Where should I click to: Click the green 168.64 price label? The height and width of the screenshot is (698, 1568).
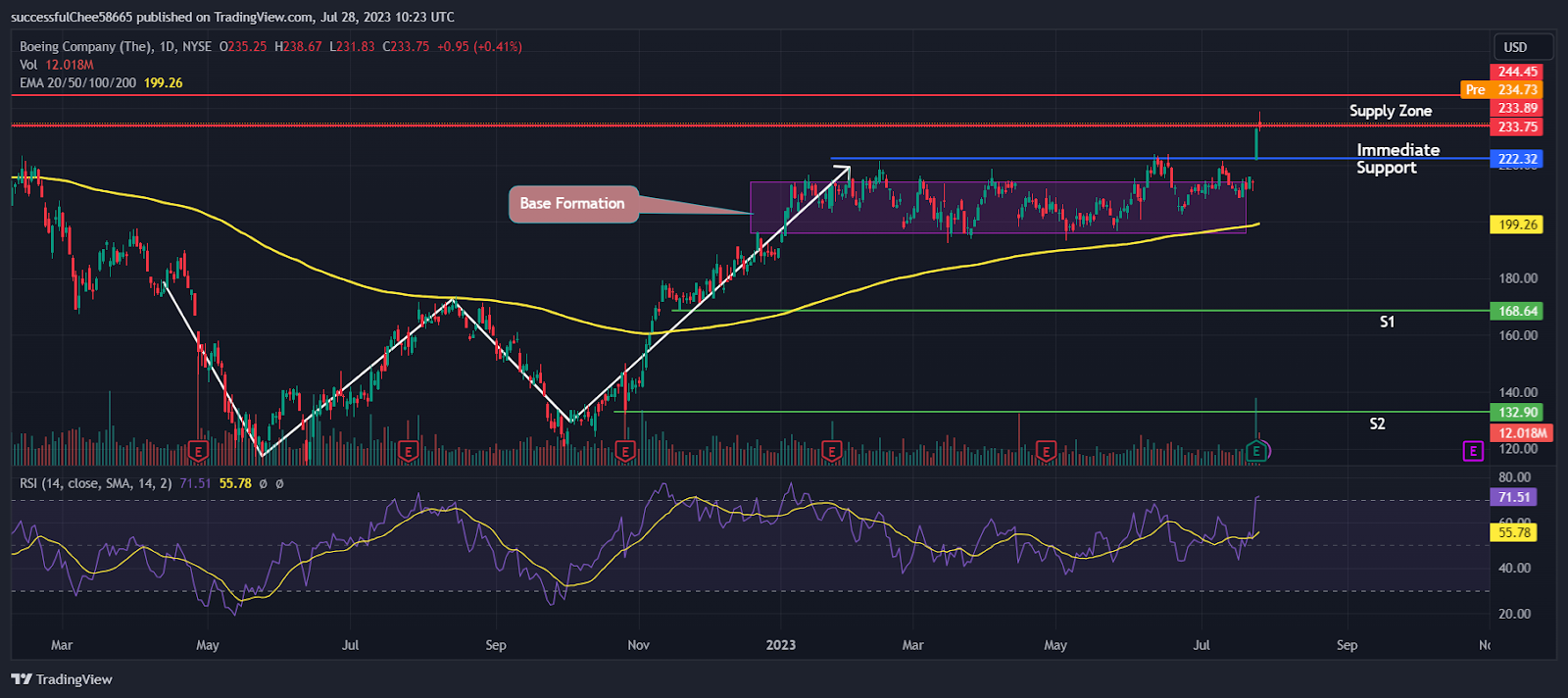coord(1517,311)
